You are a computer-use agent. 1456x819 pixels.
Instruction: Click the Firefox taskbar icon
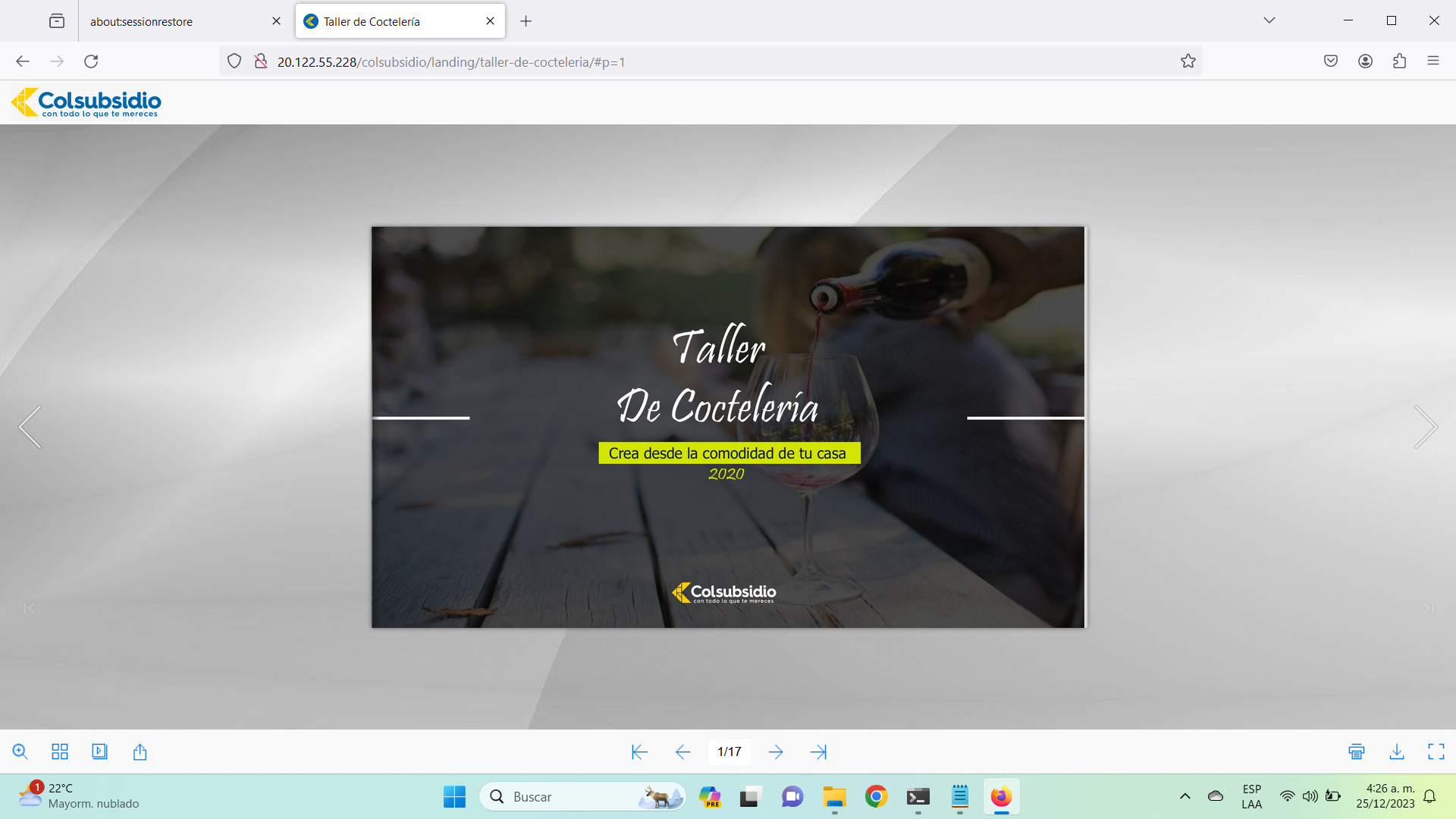(1001, 796)
